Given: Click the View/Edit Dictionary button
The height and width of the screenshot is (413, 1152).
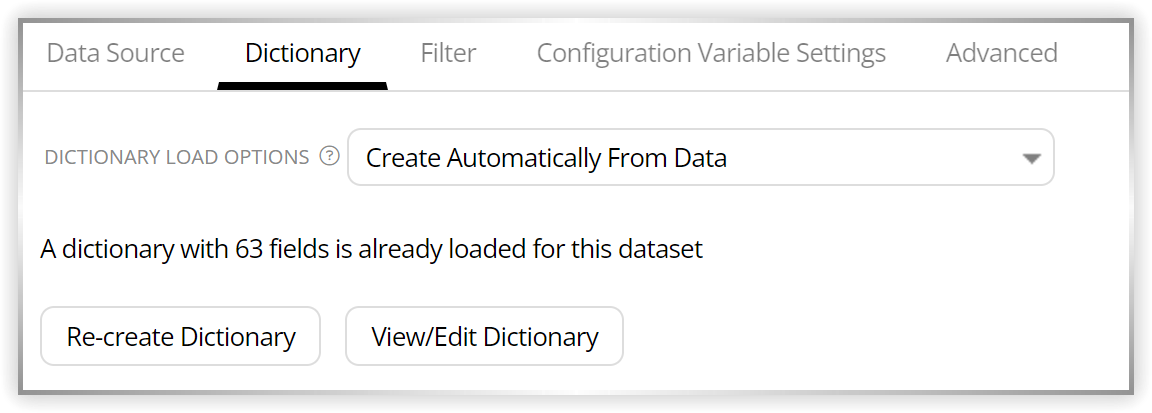Looking at the screenshot, I should (x=484, y=336).
